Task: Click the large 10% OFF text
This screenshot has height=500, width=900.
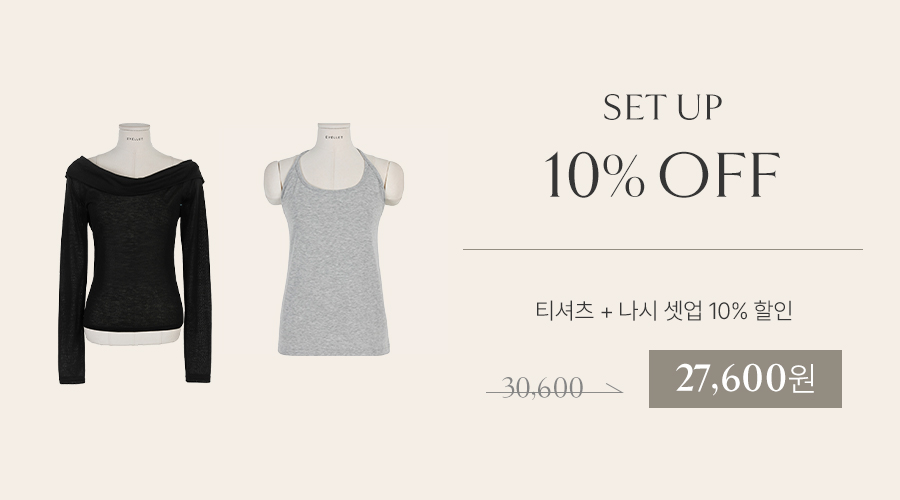Action: [x=662, y=175]
